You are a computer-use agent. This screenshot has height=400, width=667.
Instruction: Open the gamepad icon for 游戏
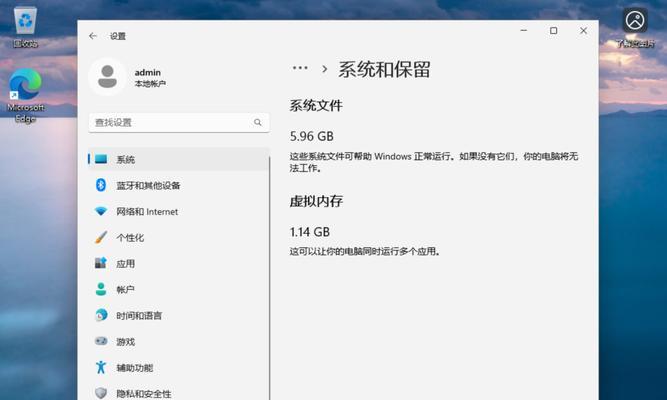point(101,341)
